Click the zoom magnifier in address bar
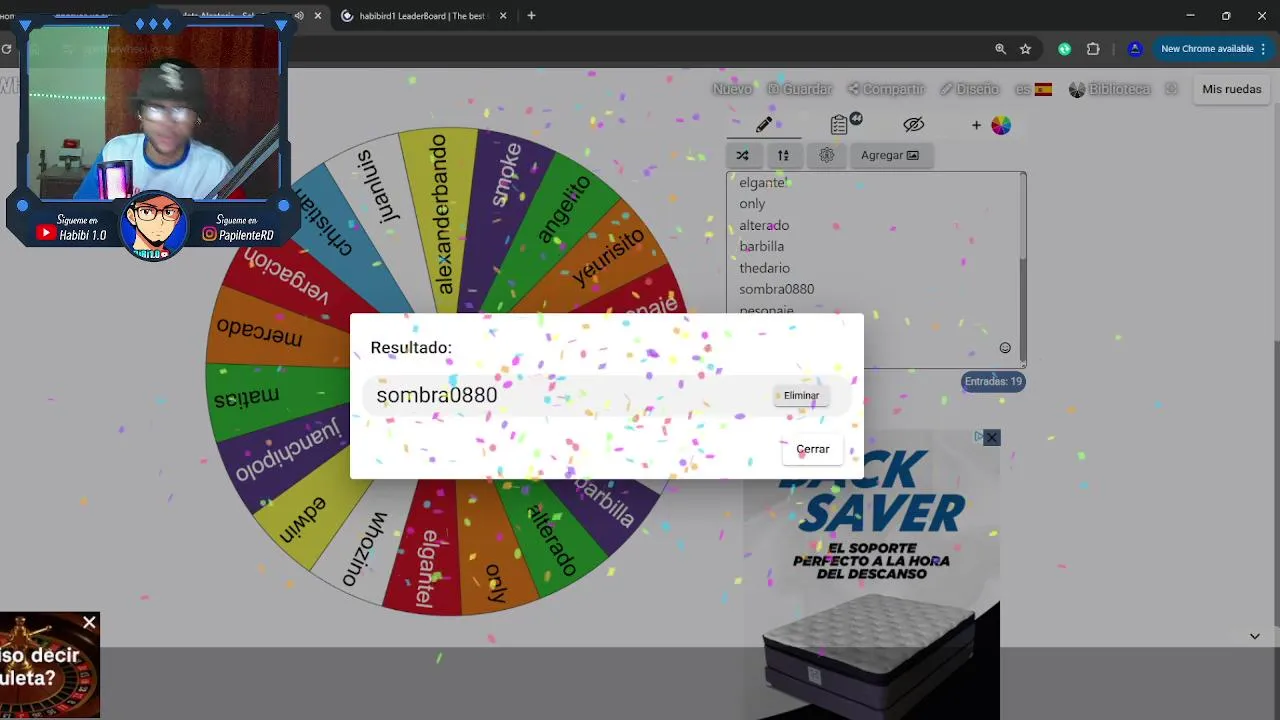The width and height of the screenshot is (1280, 720). point(1000,49)
